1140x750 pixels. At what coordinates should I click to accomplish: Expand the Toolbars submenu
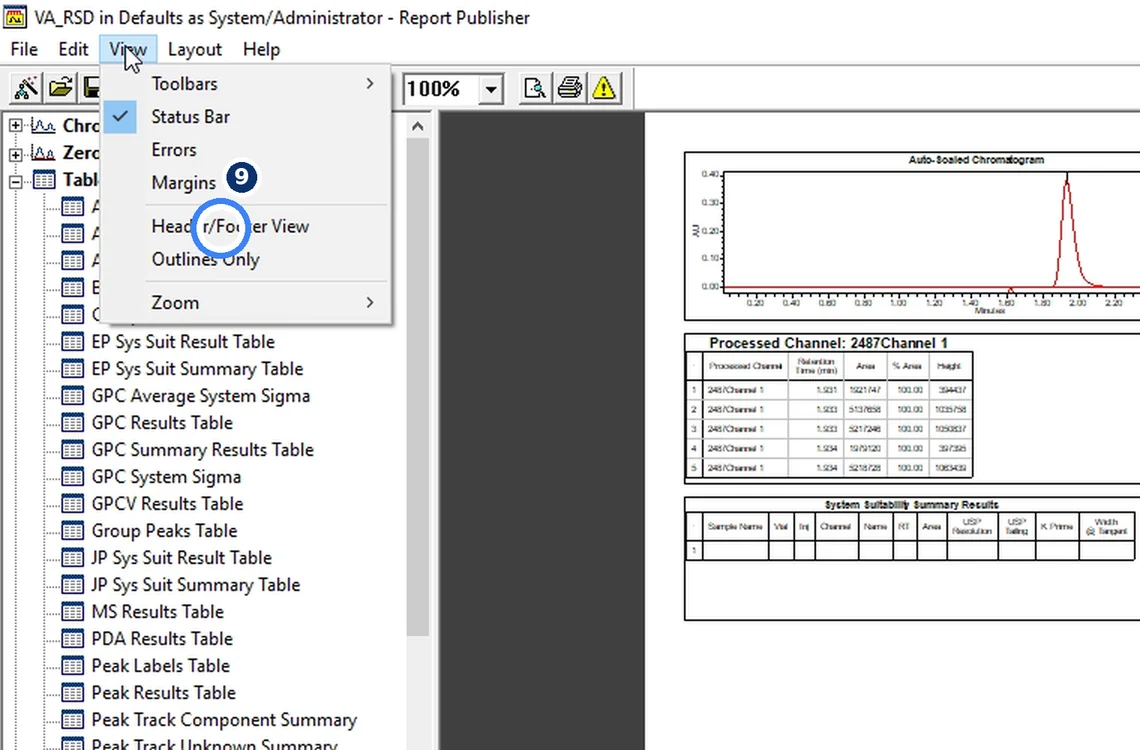click(245, 84)
